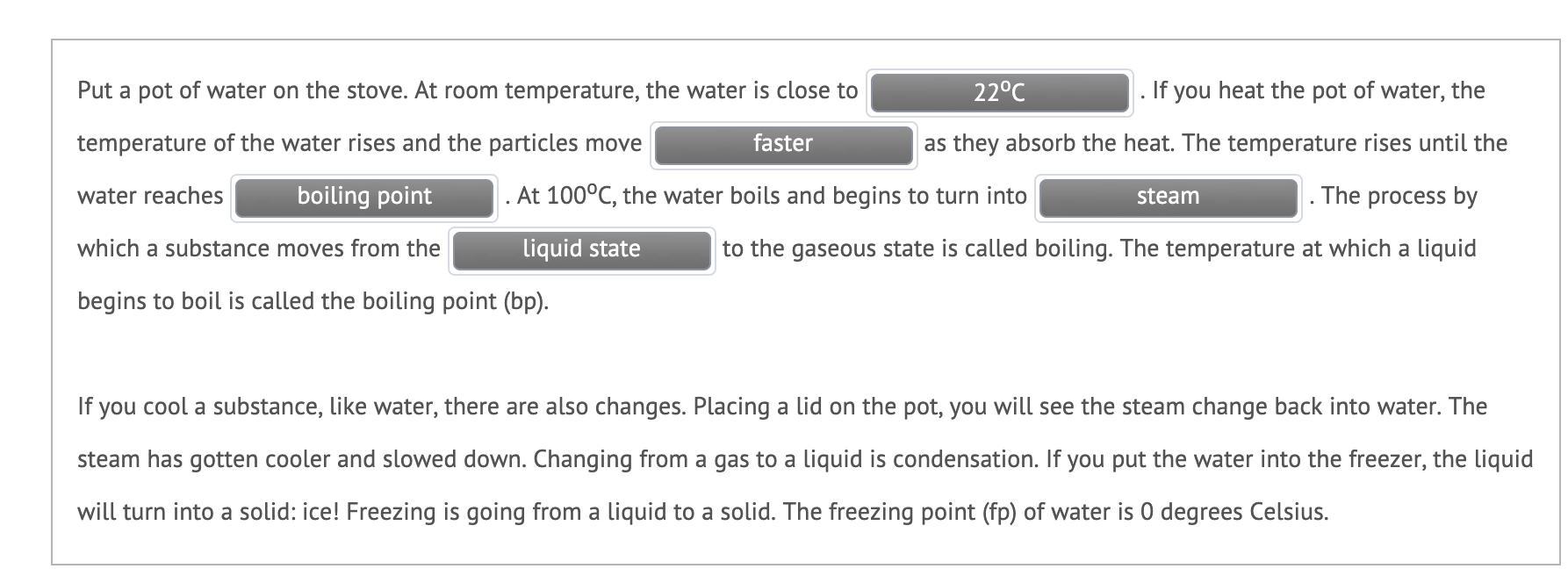The height and width of the screenshot is (576, 1568).
Task: Open the blank filled with 22°C
Action: click(999, 92)
